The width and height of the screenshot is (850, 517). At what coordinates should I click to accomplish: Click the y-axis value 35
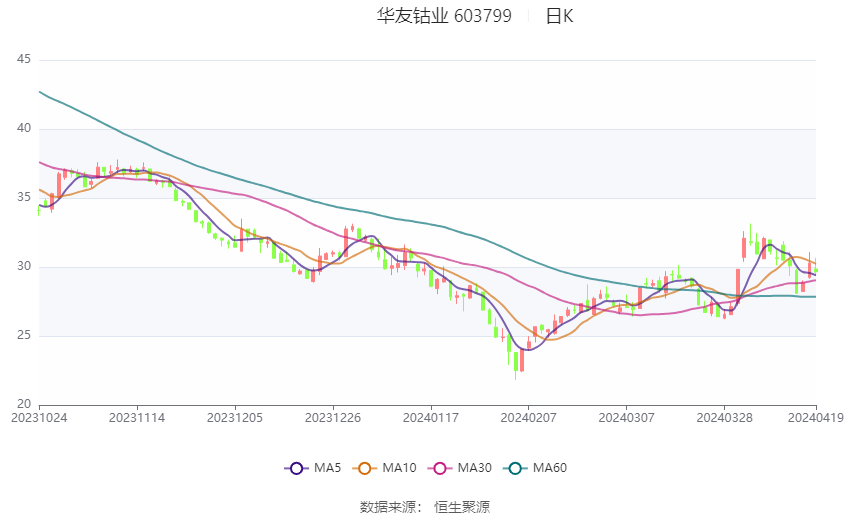point(24,197)
